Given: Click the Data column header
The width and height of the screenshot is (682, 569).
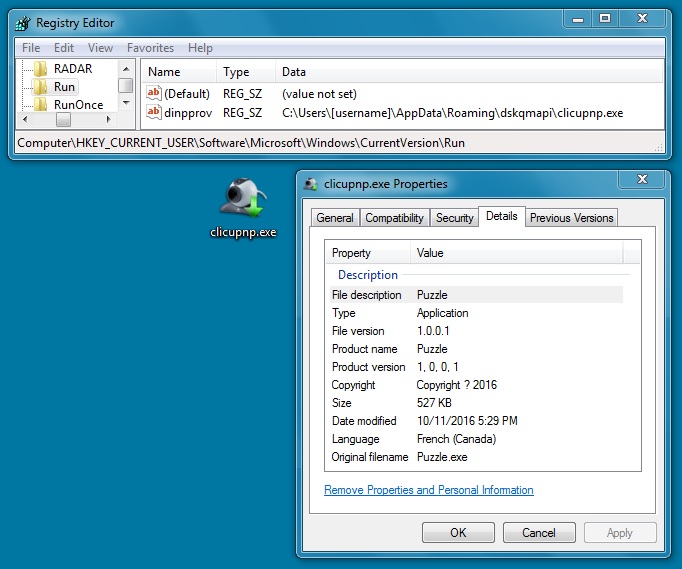Looking at the screenshot, I should (x=469, y=72).
